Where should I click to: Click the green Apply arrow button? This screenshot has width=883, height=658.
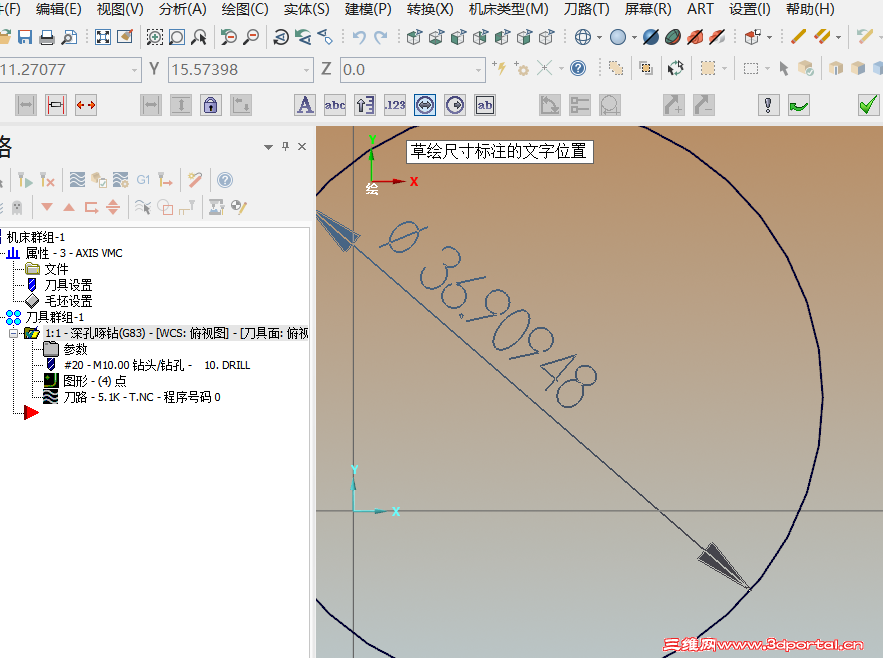tap(799, 105)
